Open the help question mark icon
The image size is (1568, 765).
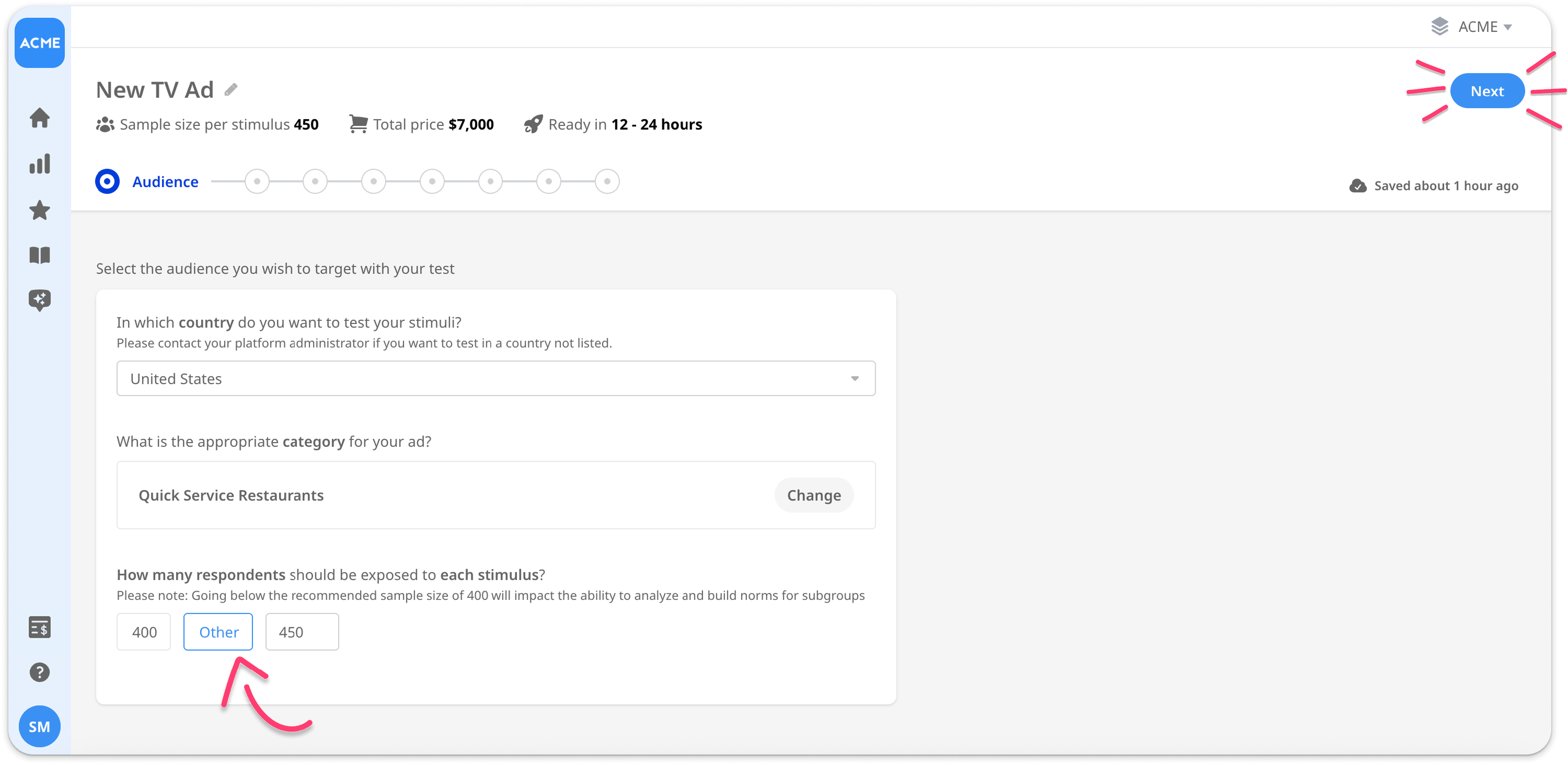[x=40, y=672]
